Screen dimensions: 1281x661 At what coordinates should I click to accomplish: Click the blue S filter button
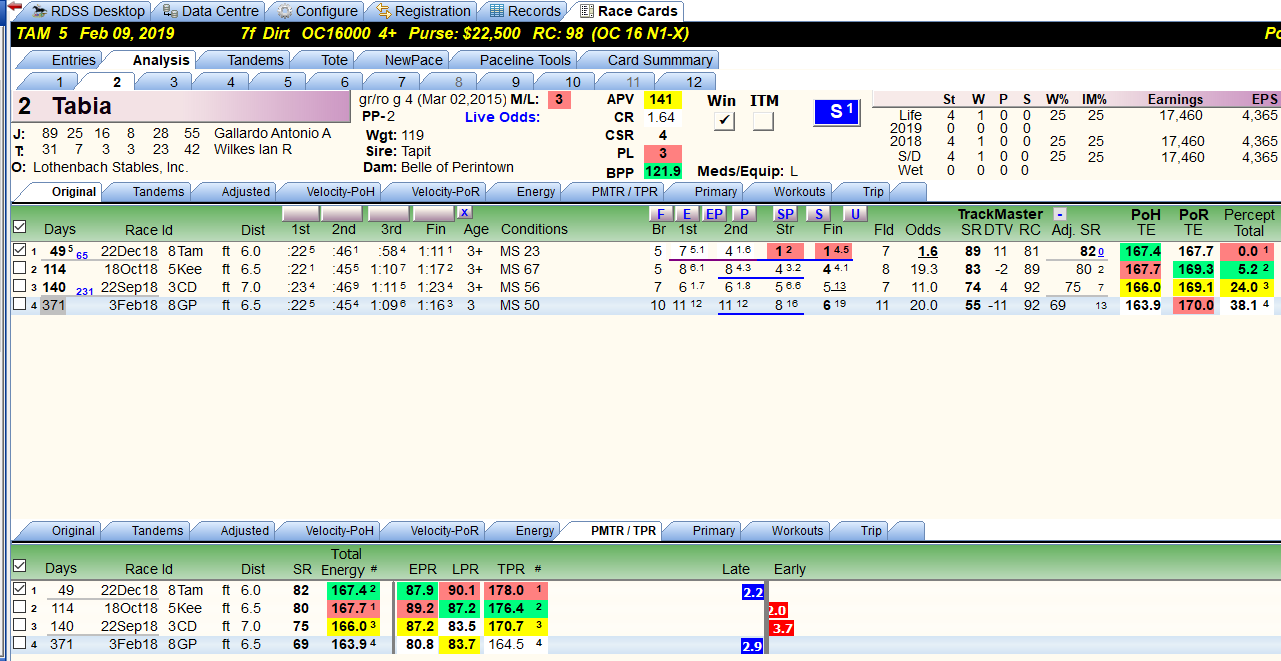coord(819,214)
